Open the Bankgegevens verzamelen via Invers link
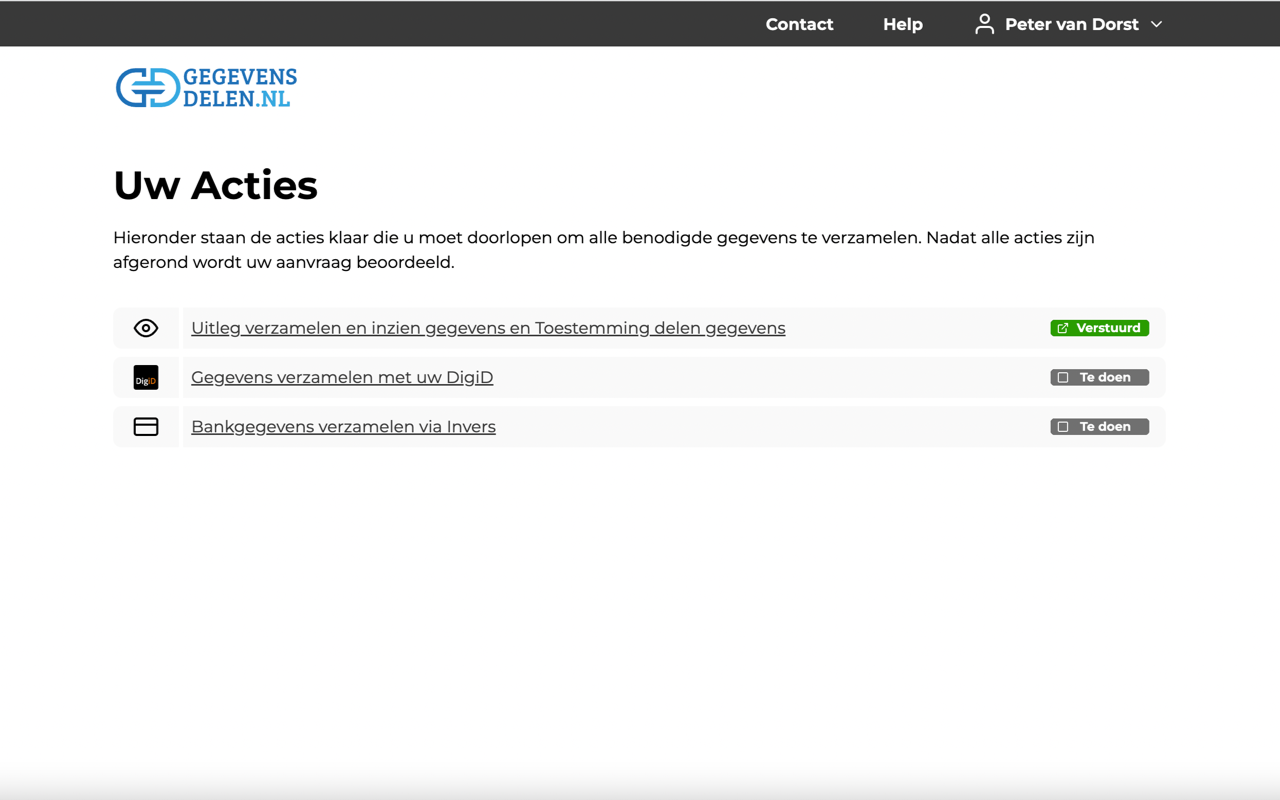Screen dimensions: 1280x800 pos(343,426)
